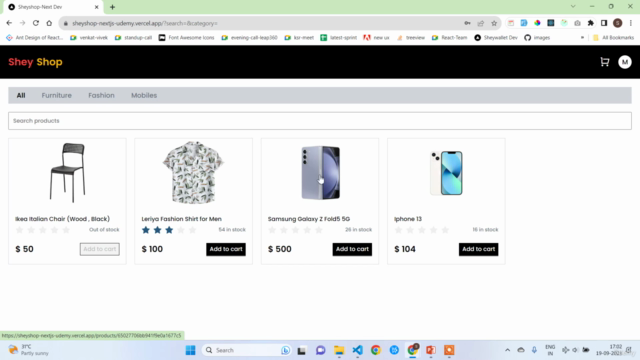Open File Explorer from the taskbar
The height and width of the screenshot is (360, 640).
coord(339,350)
